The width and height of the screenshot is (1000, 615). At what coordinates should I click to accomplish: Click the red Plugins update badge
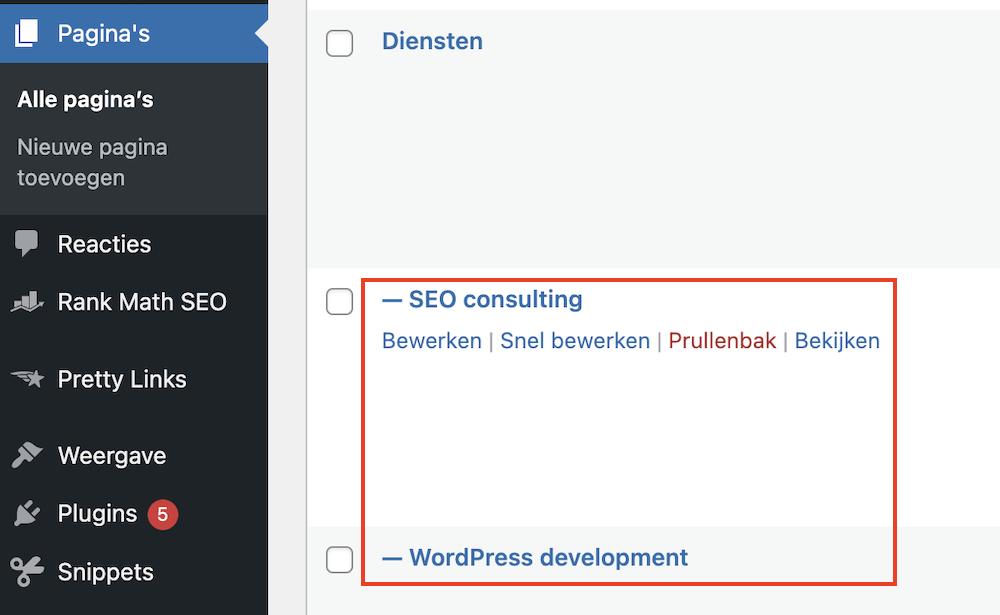click(x=163, y=514)
